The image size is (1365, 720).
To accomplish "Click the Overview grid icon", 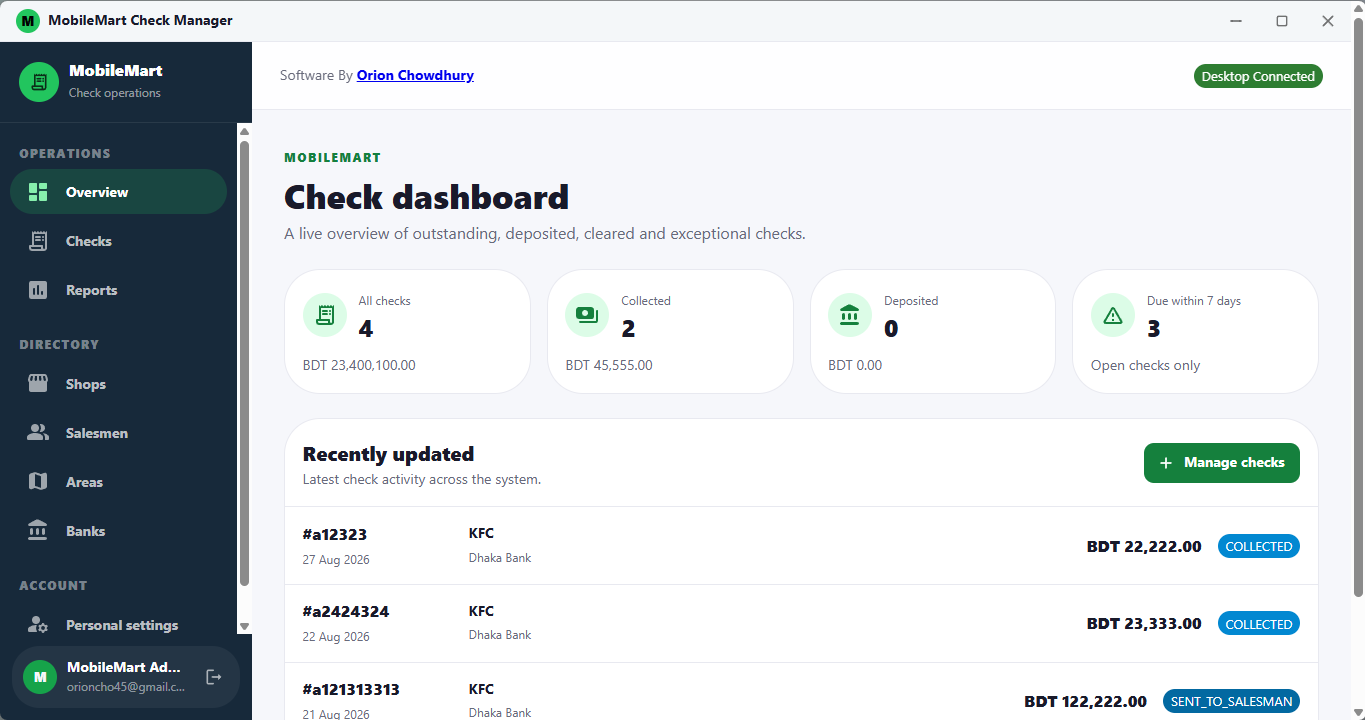I will pyautogui.click(x=38, y=192).
